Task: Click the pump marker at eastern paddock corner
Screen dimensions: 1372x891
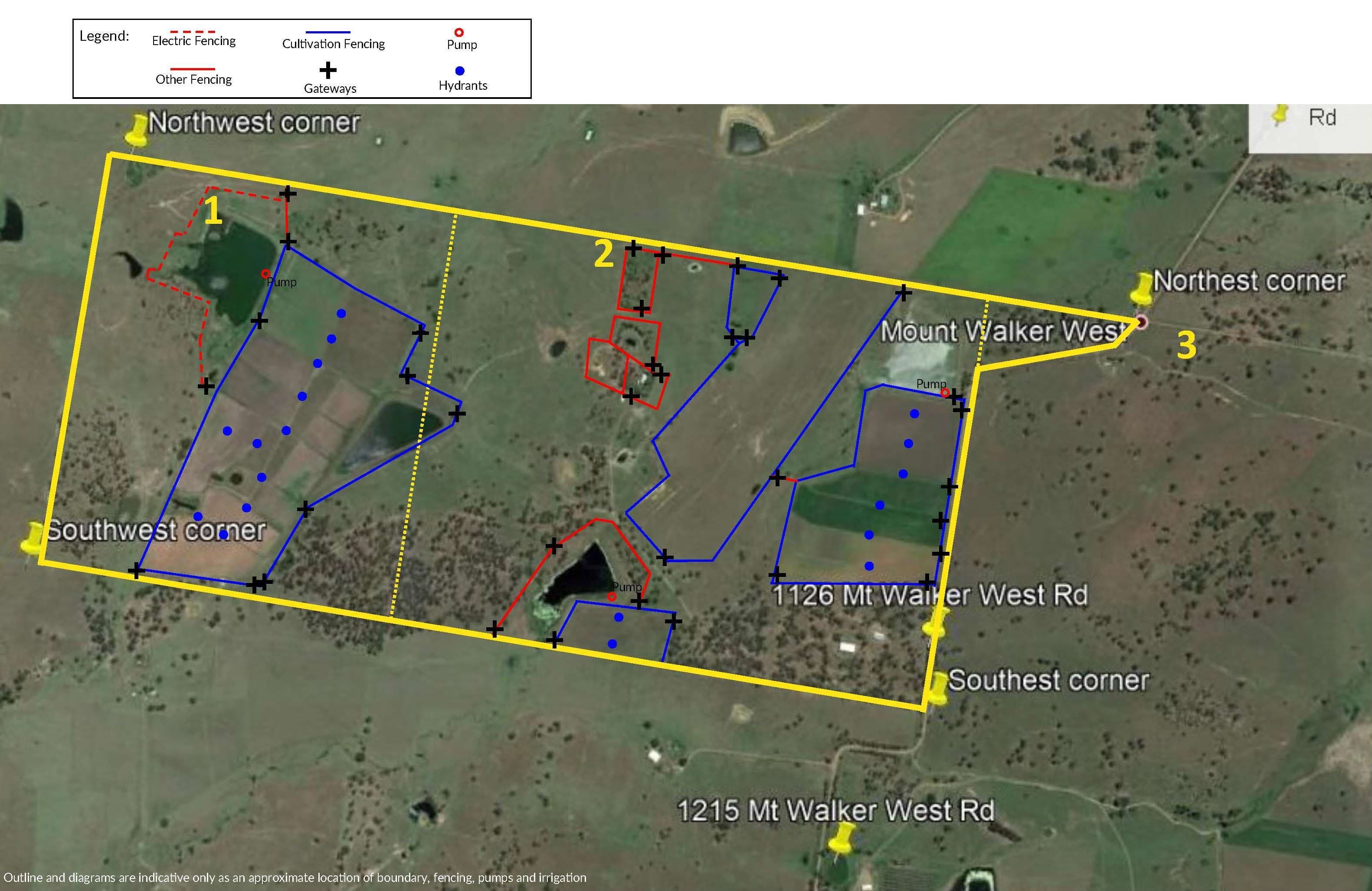Action: pos(945,393)
